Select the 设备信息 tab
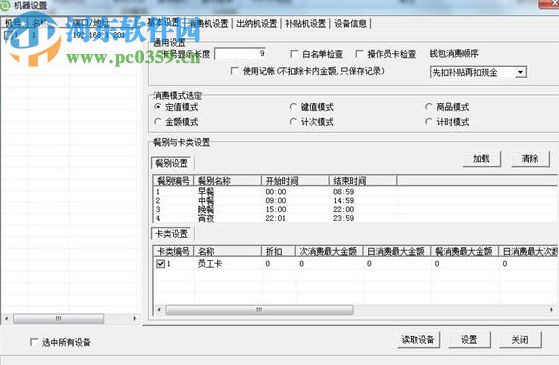The width and height of the screenshot is (559, 365). (350, 24)
